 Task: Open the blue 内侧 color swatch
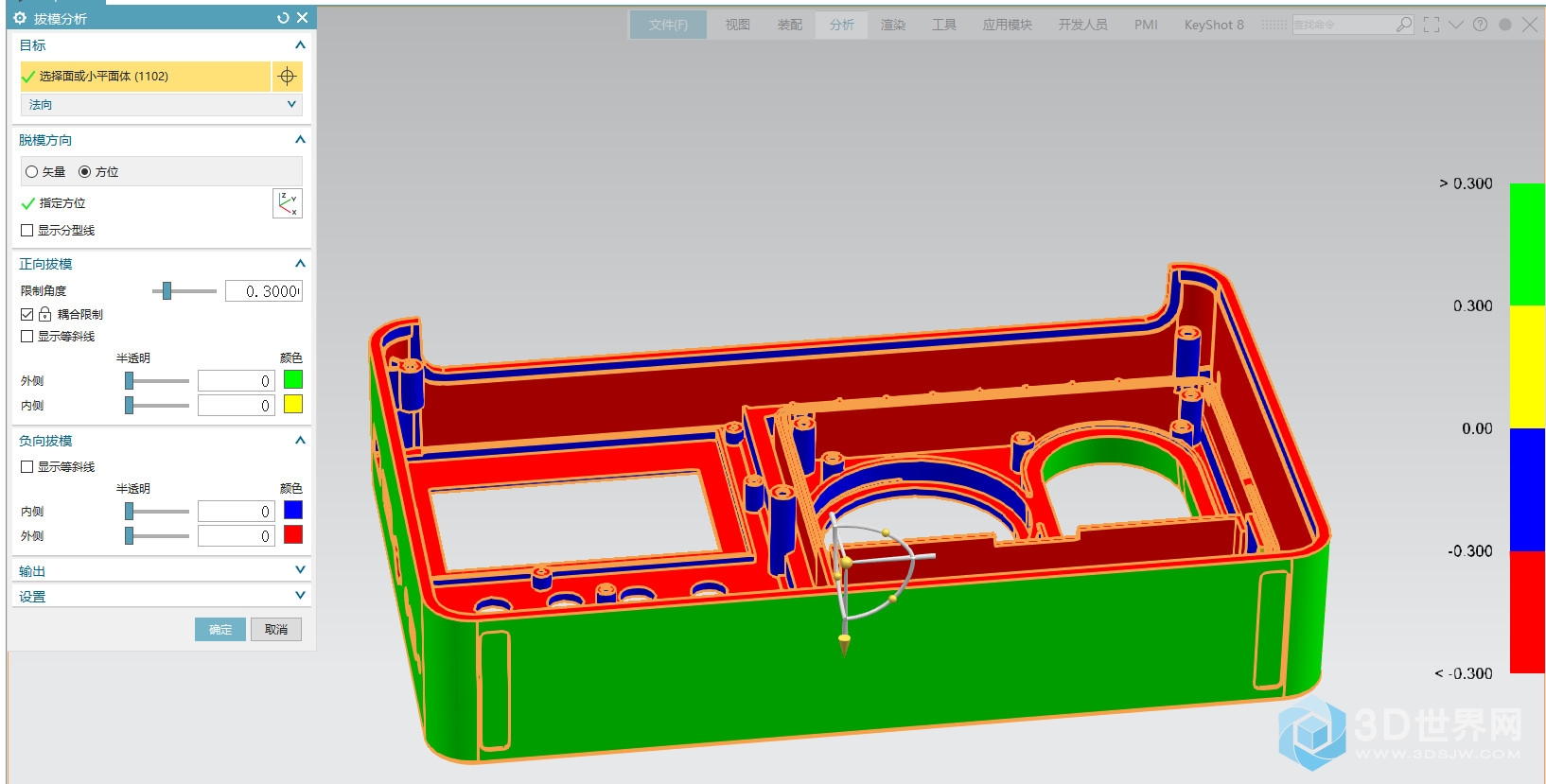coord(293,511)
